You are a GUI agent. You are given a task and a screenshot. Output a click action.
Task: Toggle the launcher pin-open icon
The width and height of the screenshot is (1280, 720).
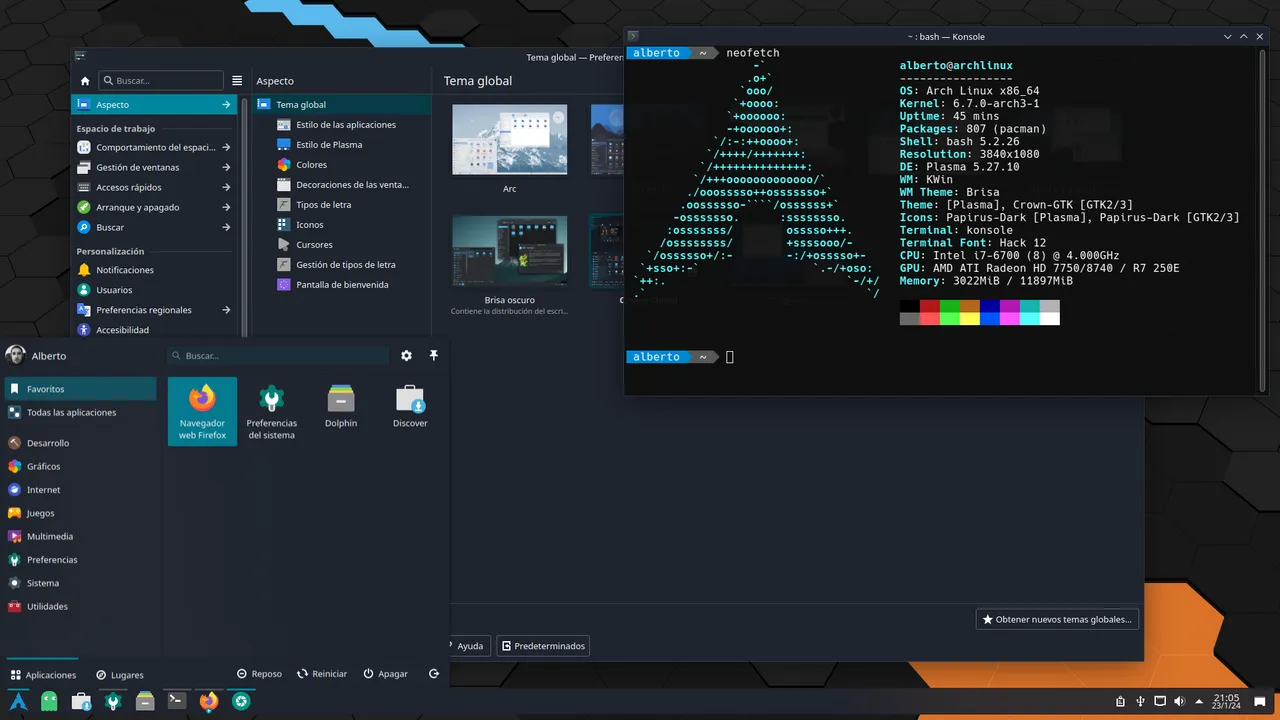[x=434, y=355]
